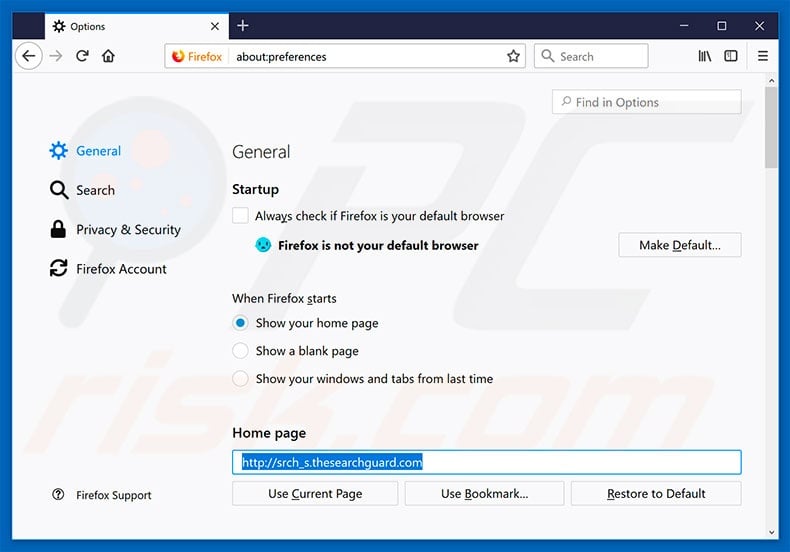Open Search settings category
The width and height of the screenshot is (790, 552).
83,190
